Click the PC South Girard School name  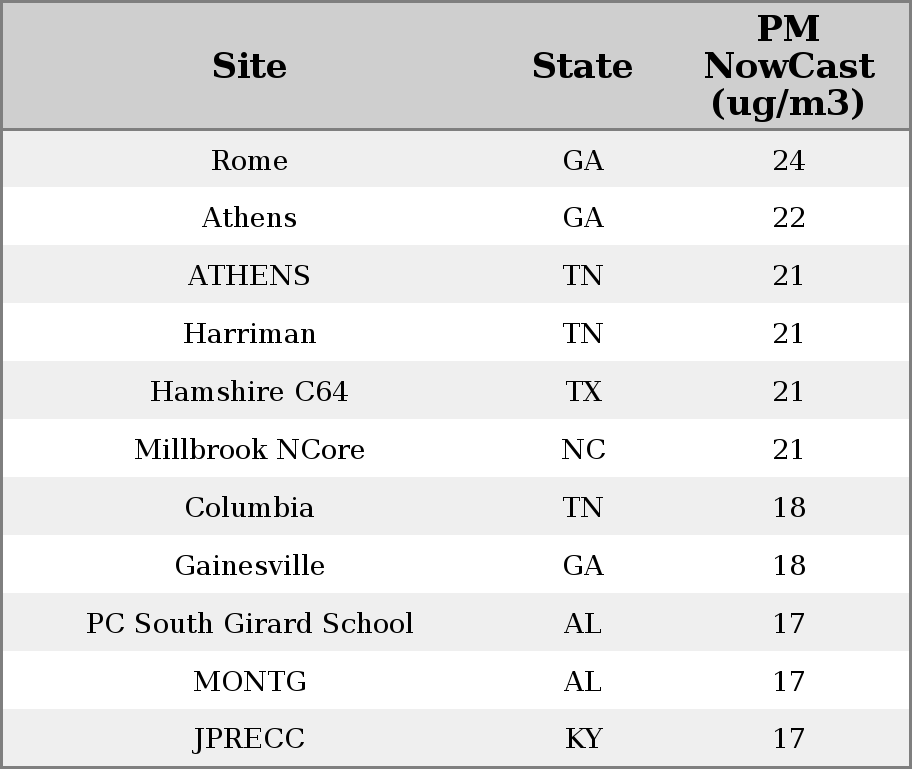tap(250, 623)
